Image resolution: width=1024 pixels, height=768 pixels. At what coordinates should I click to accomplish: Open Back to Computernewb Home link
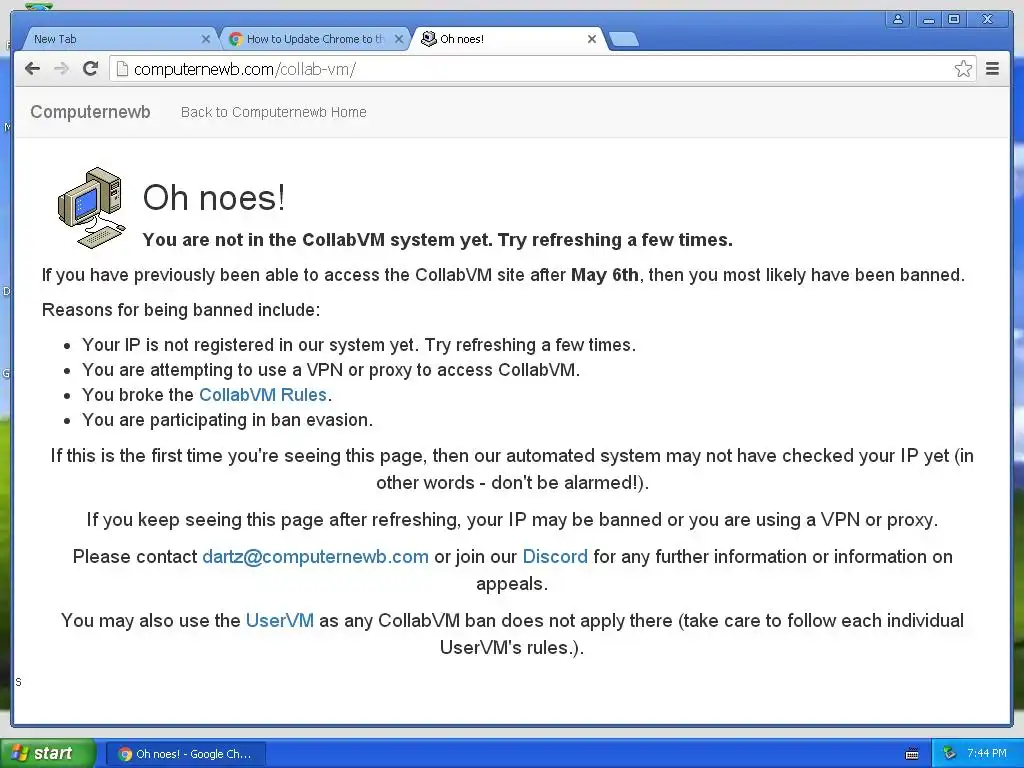coord(274,112)
